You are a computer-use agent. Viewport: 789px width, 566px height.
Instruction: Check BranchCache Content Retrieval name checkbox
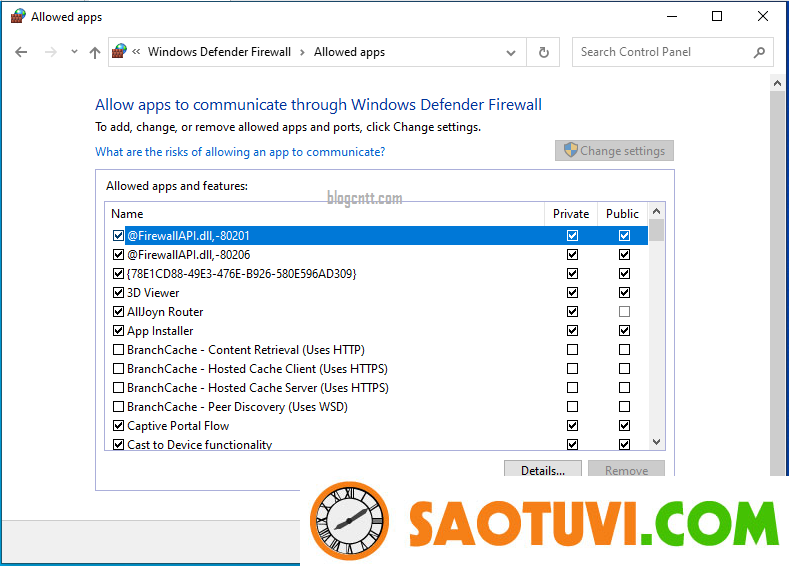[x=118, y=349]
